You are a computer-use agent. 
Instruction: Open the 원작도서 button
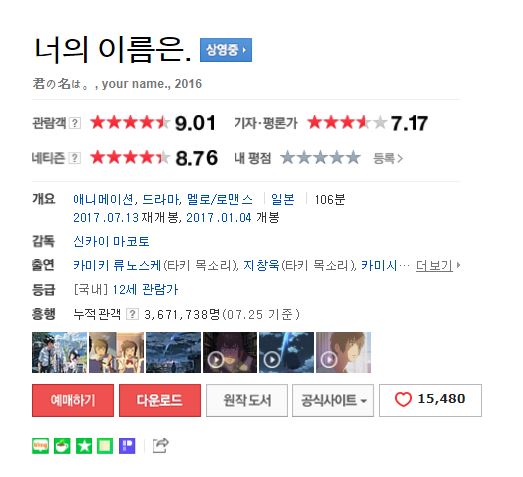[x=247, y=400]
